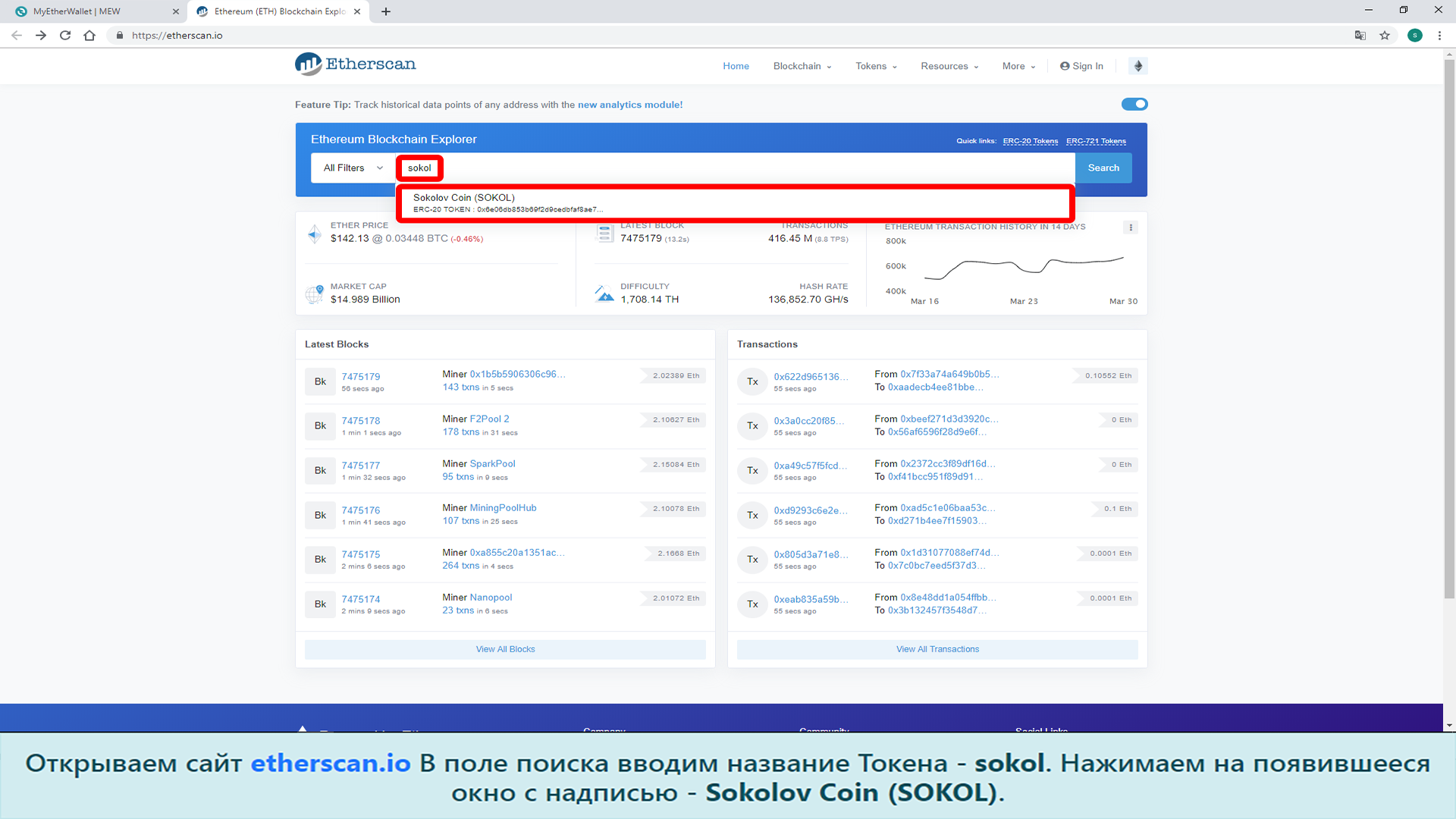Select the Ethereum Blockchain Explorer tab
Screen dimensions: 1456x819
pyautogui.click(x=278, y=11)
